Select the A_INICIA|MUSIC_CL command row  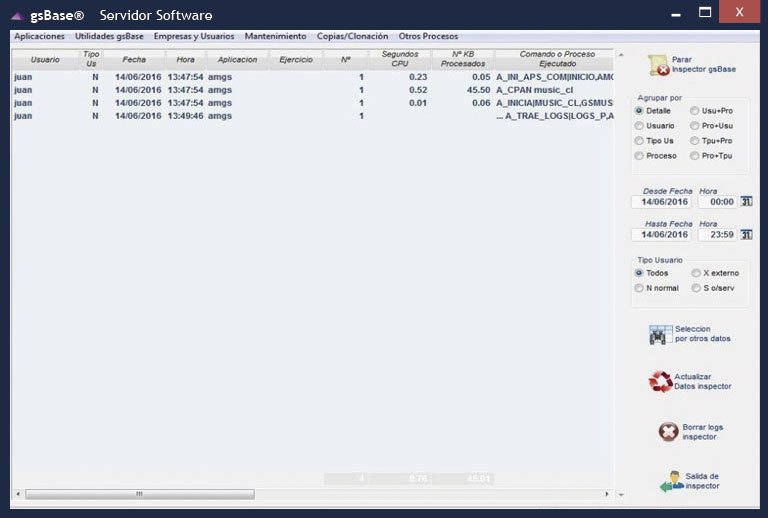point(312,103)
